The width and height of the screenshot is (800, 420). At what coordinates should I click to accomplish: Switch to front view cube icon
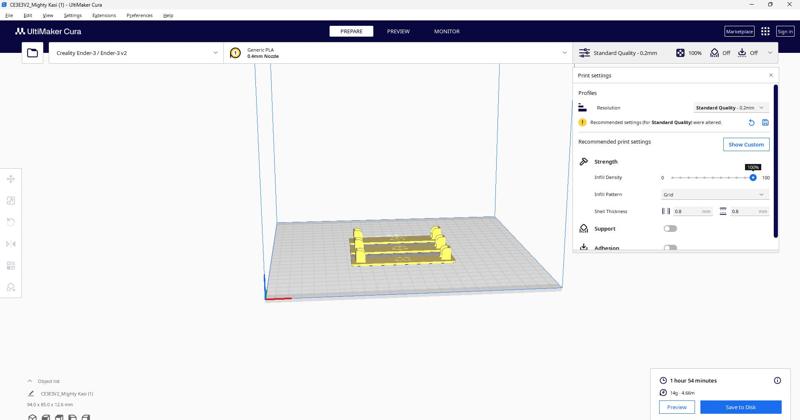45,417
